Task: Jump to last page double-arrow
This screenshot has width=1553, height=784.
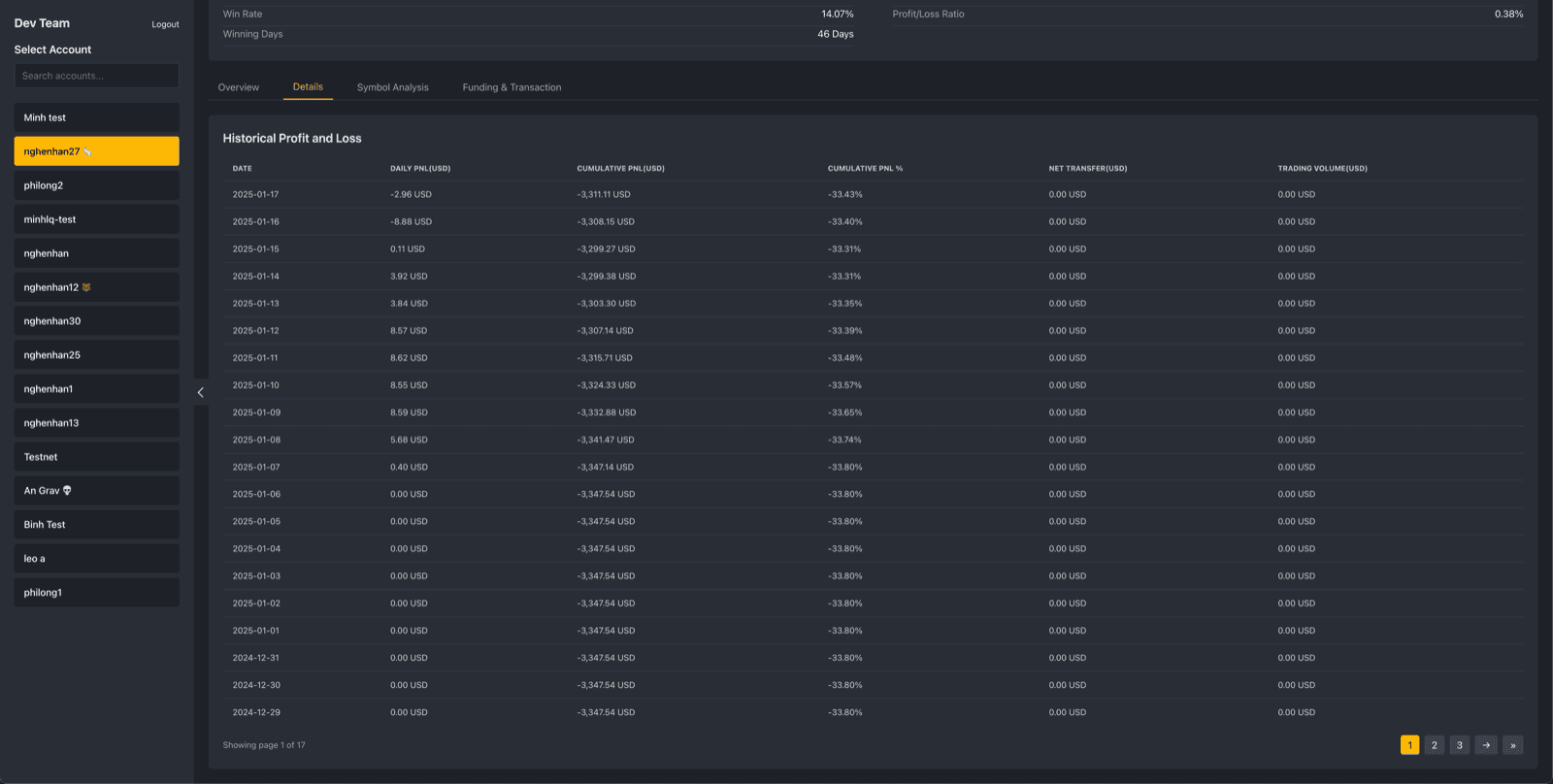Action: pyautogui.click(x=1512, y=745)
